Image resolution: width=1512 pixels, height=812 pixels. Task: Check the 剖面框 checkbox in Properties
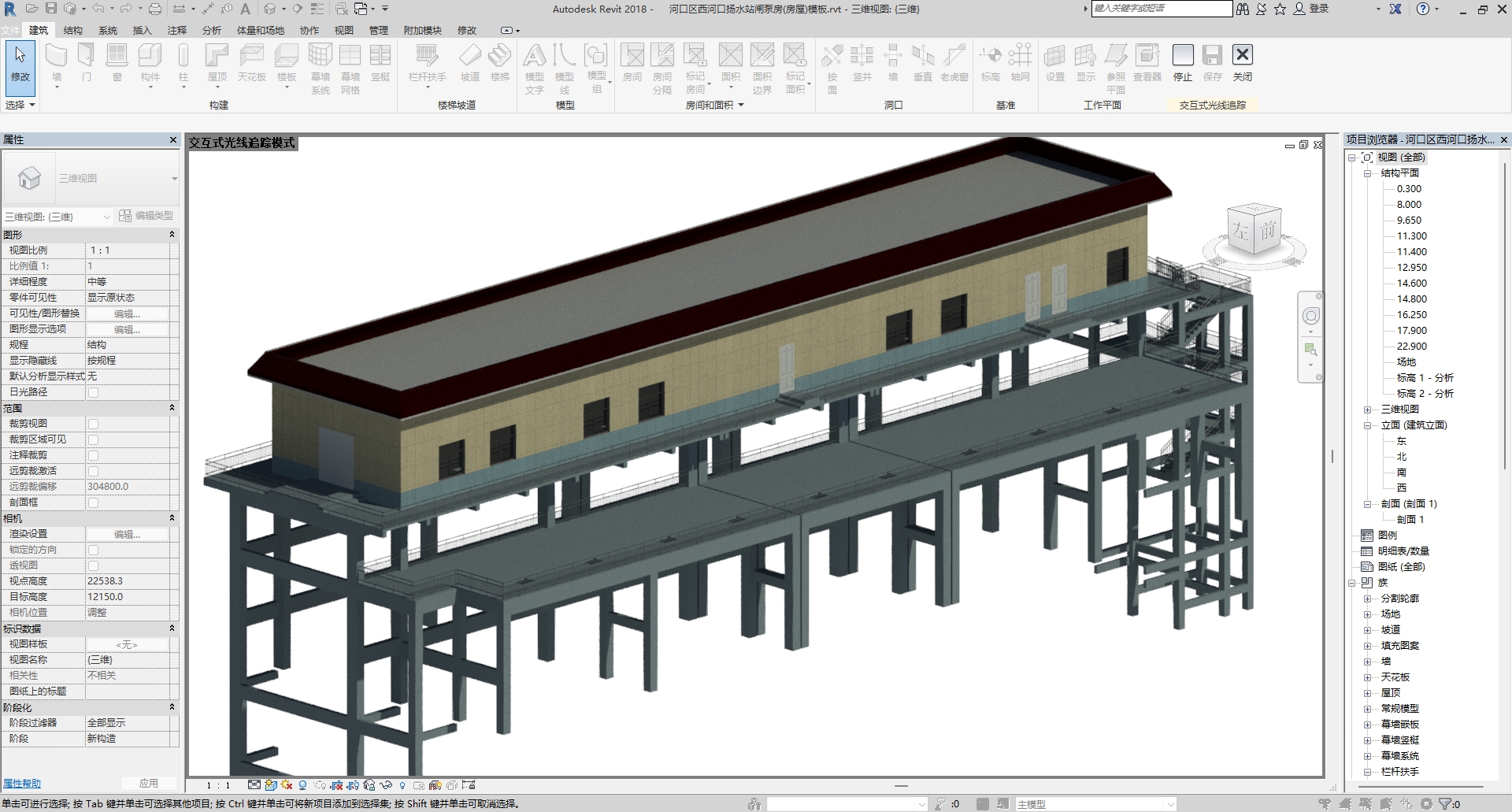94,502
